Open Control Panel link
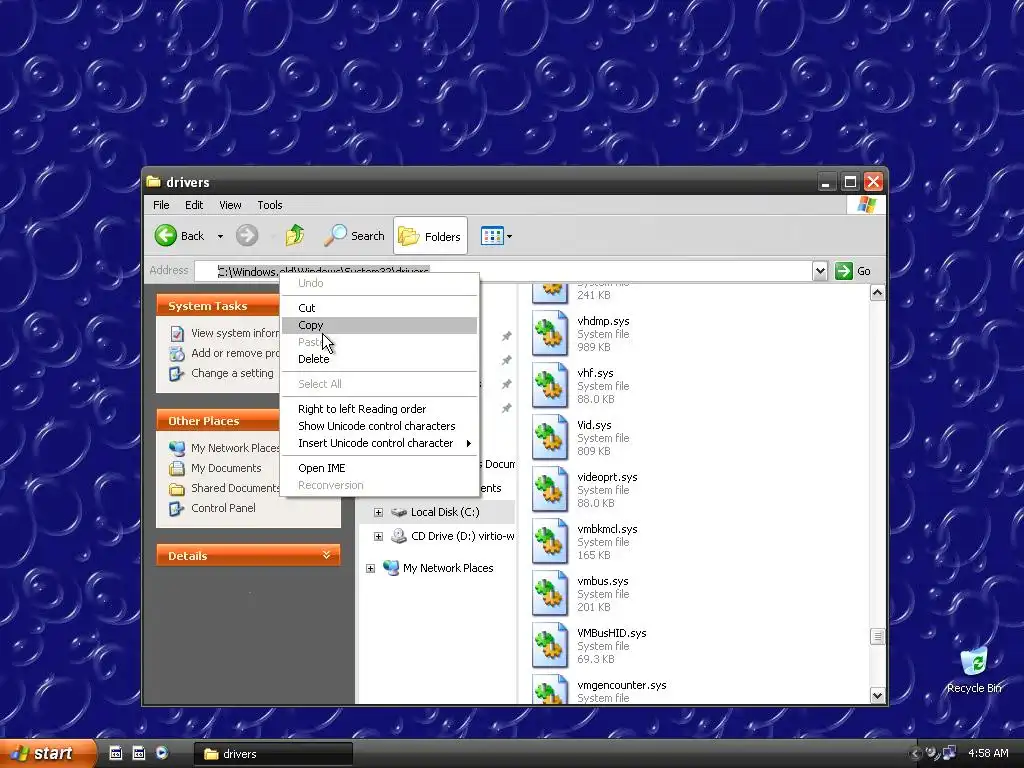 [223, 508]
